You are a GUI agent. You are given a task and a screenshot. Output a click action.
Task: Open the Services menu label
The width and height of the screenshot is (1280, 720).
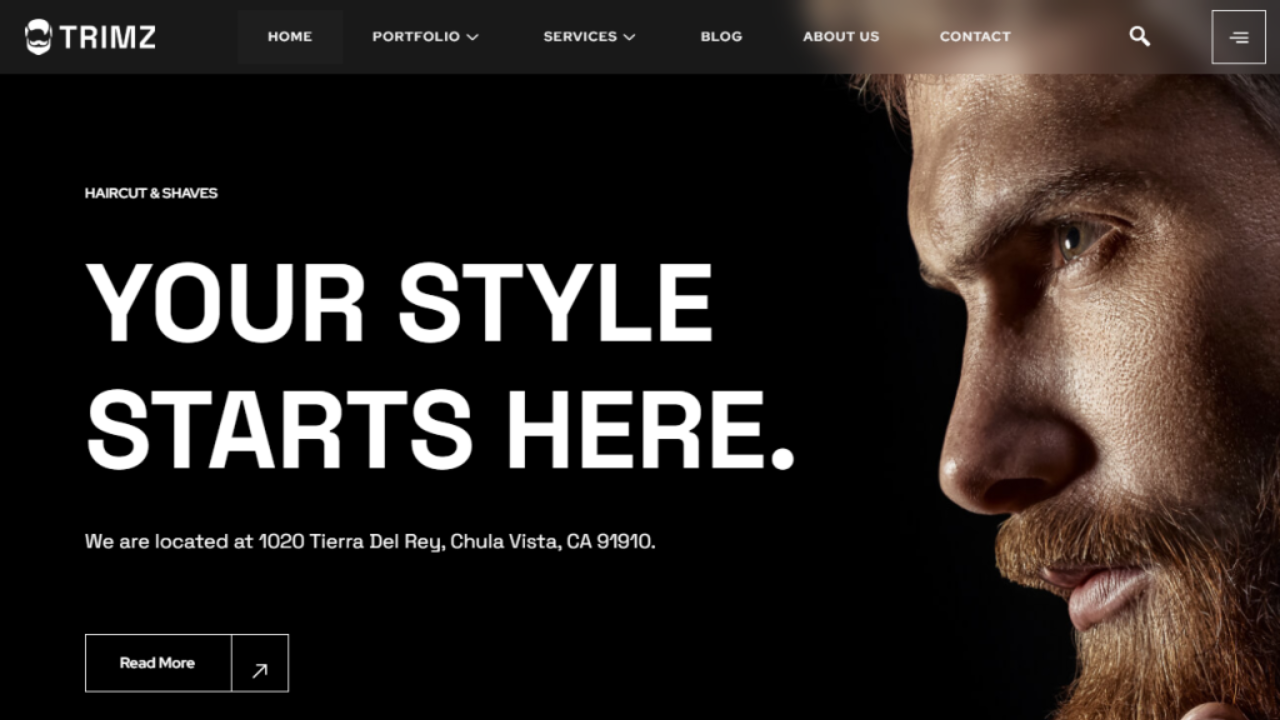click(x=580, y=37)
